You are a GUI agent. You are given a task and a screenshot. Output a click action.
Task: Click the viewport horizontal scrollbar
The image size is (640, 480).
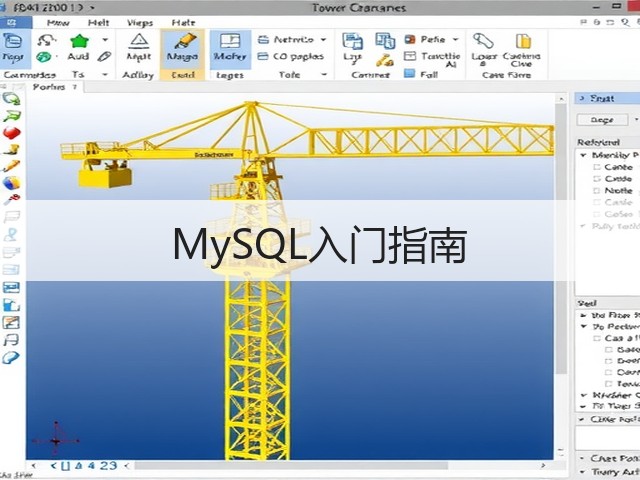pyautogui.click(x=291, y=465)
